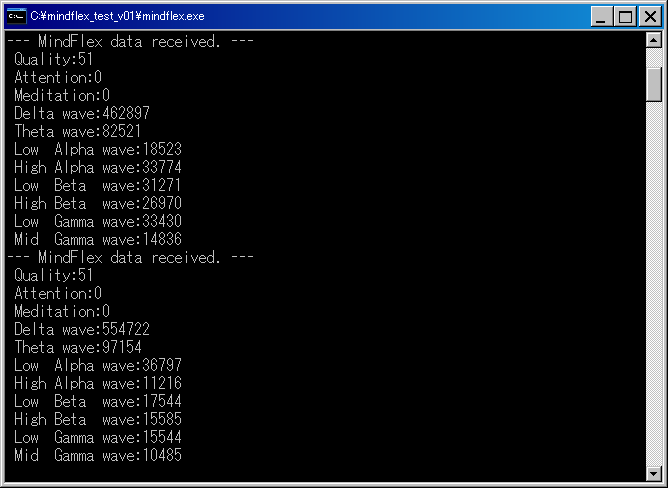Click the line 'Low Beta wave:17544'
Viewport: 668px width, 488px height.
click(x=98, y=401)
